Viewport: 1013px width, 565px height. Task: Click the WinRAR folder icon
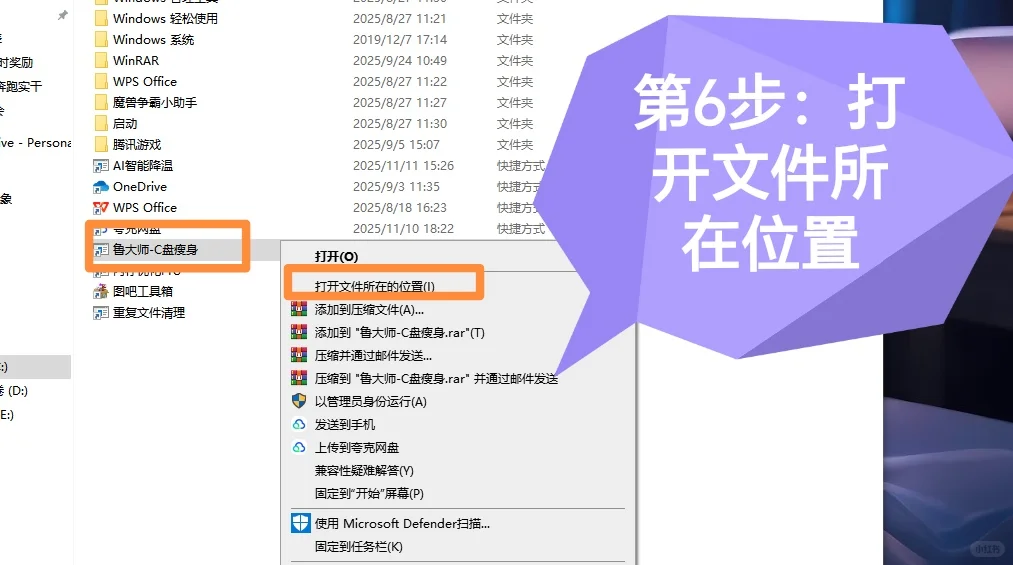tap(101, 60)
